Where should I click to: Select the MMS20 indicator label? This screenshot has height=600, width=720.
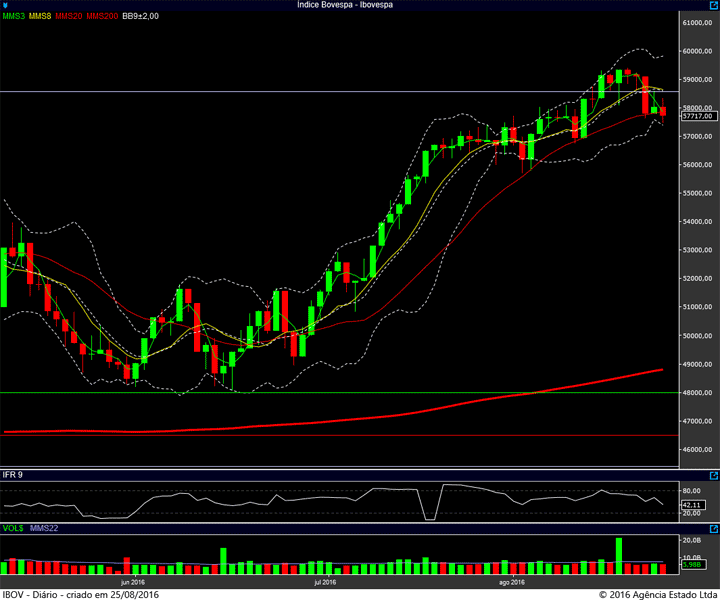[69, 16]
